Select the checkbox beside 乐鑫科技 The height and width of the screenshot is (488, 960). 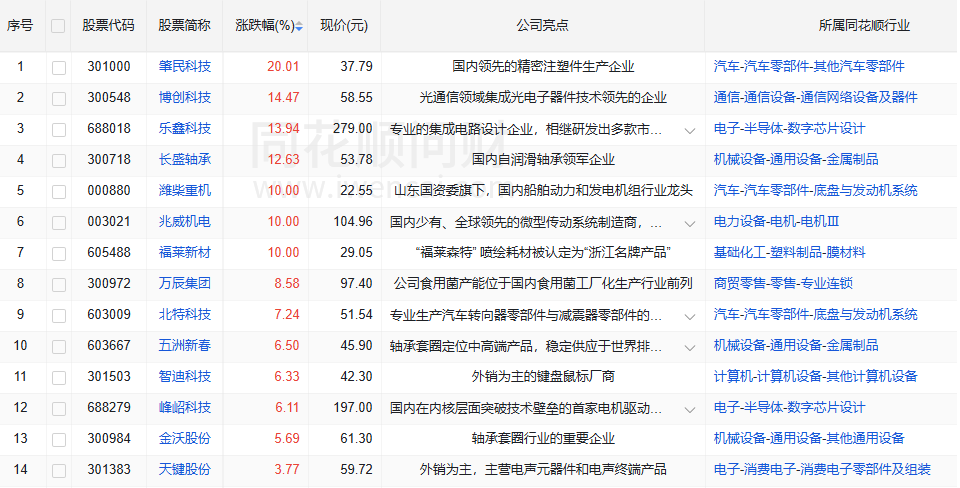pyautogui.click(x=59, y=130)
